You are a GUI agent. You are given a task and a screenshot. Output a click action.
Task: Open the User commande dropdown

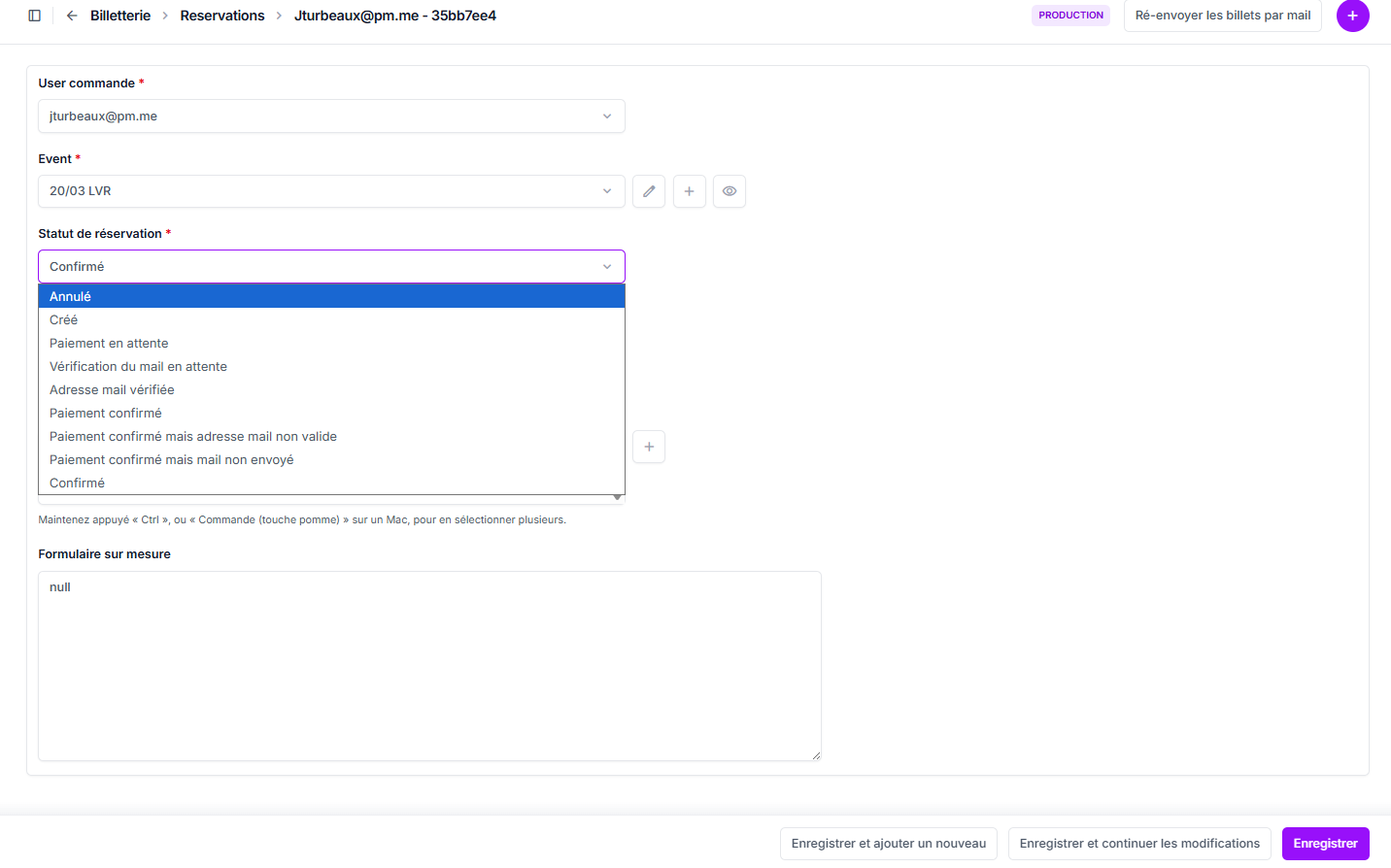331,117
